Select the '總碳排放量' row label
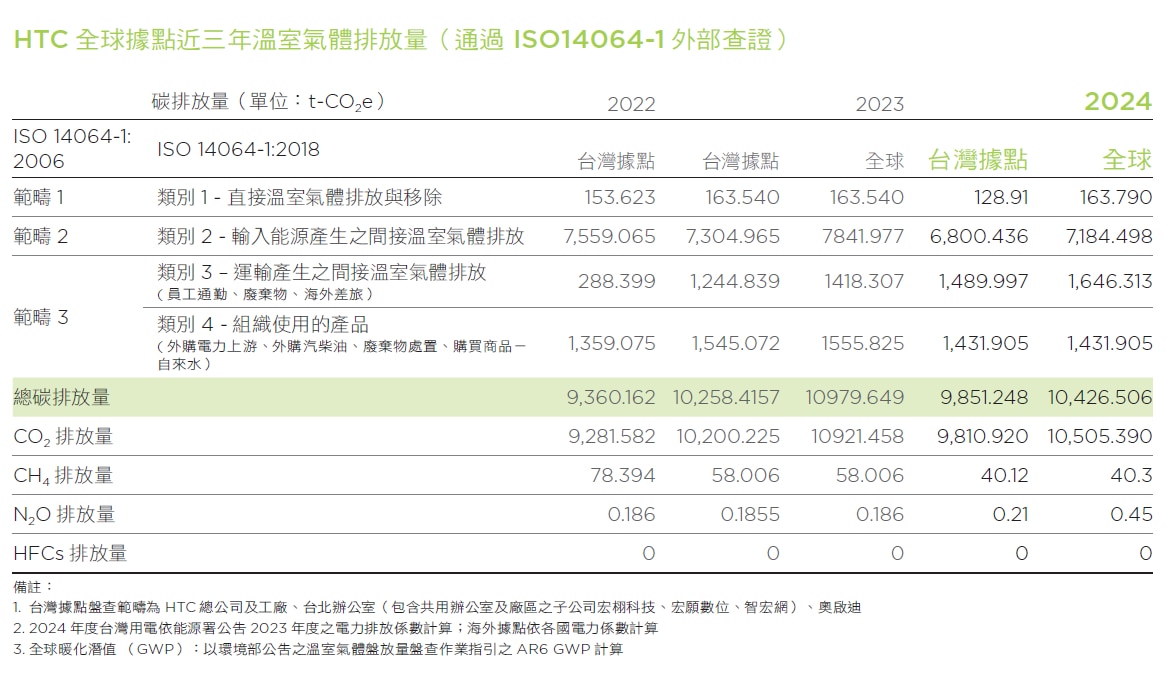This screenshot has width=1174, height=673. 61,398
